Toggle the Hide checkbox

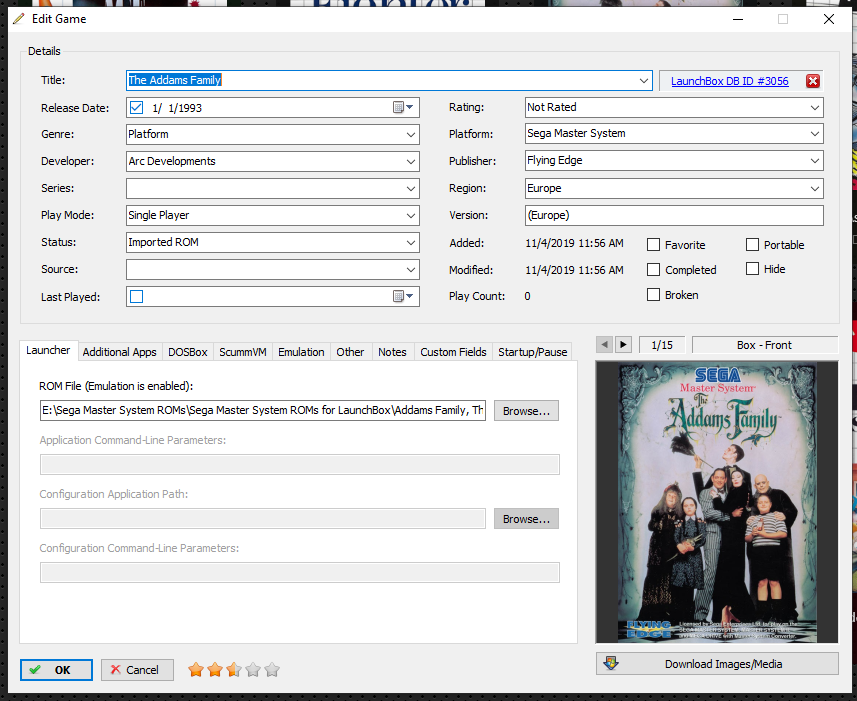click(x=753, y=269)
